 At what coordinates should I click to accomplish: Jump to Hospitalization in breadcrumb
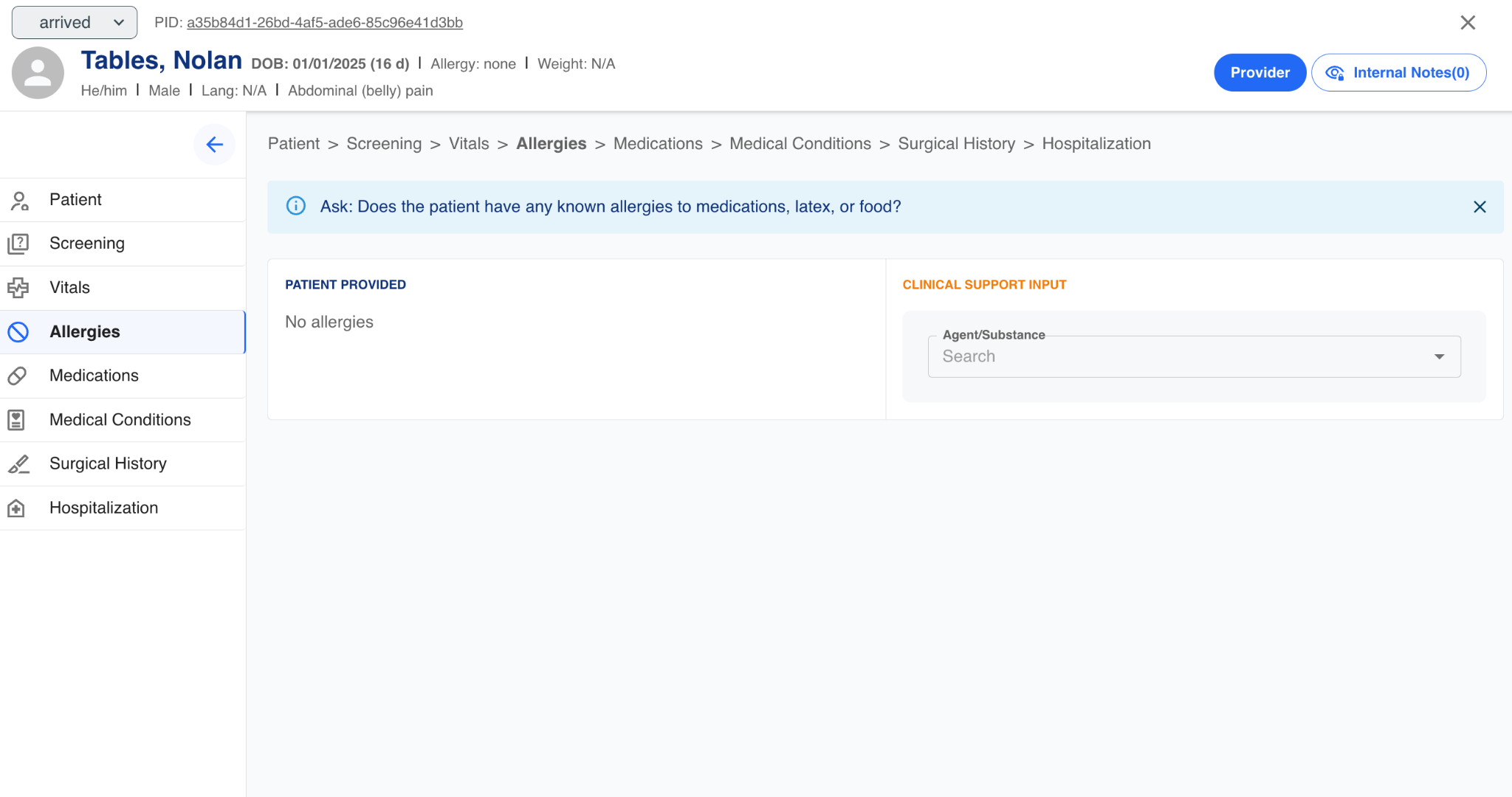click(x=1096, y=144)
